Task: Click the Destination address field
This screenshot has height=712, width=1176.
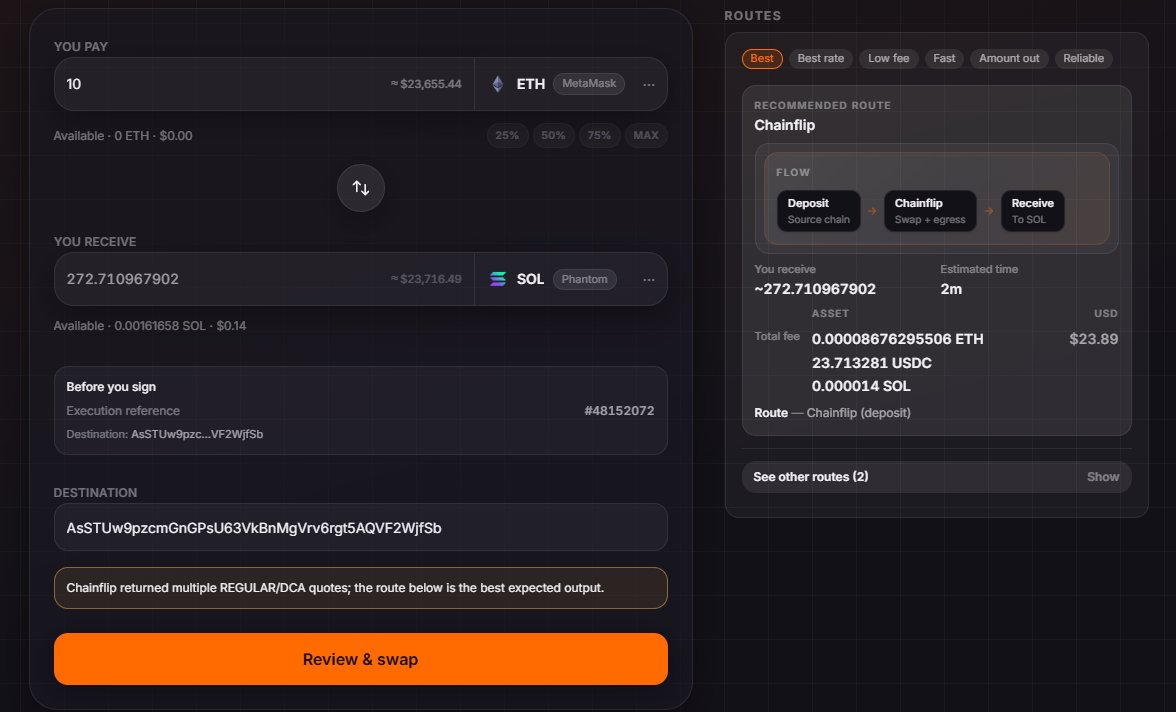Action: coord(361,527)
